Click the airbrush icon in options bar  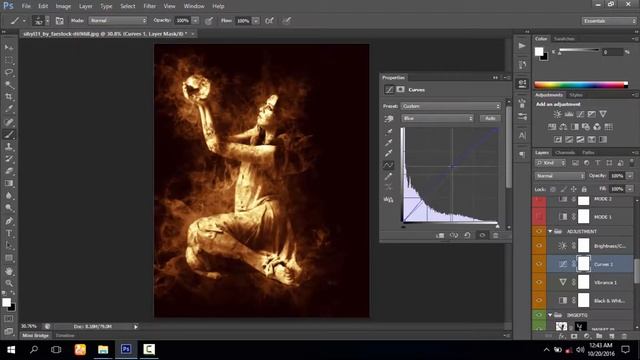pyautogui.click(x=269, y=20)
